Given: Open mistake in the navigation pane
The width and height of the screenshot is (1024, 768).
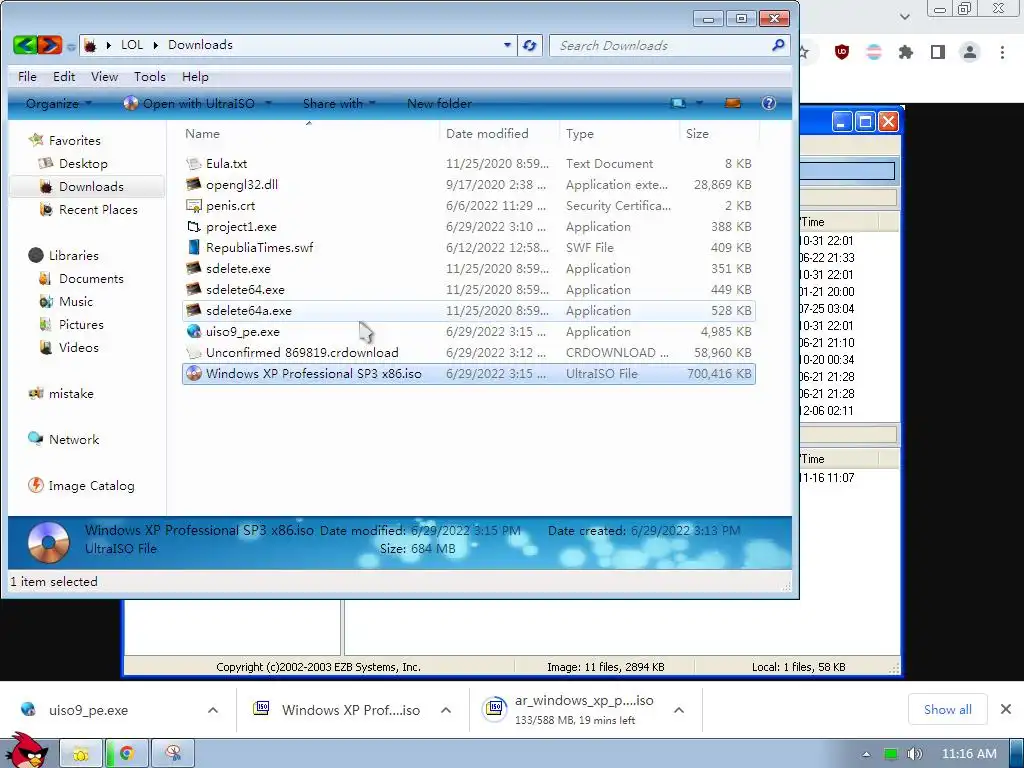Looking at the screenshot, I should click(x=61, y=393).
